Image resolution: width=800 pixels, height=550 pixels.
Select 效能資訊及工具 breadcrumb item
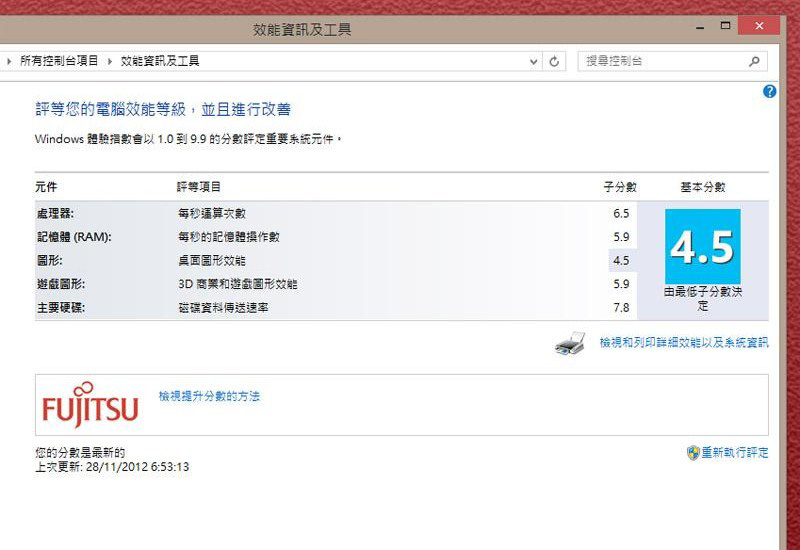[x=160, y=61]
